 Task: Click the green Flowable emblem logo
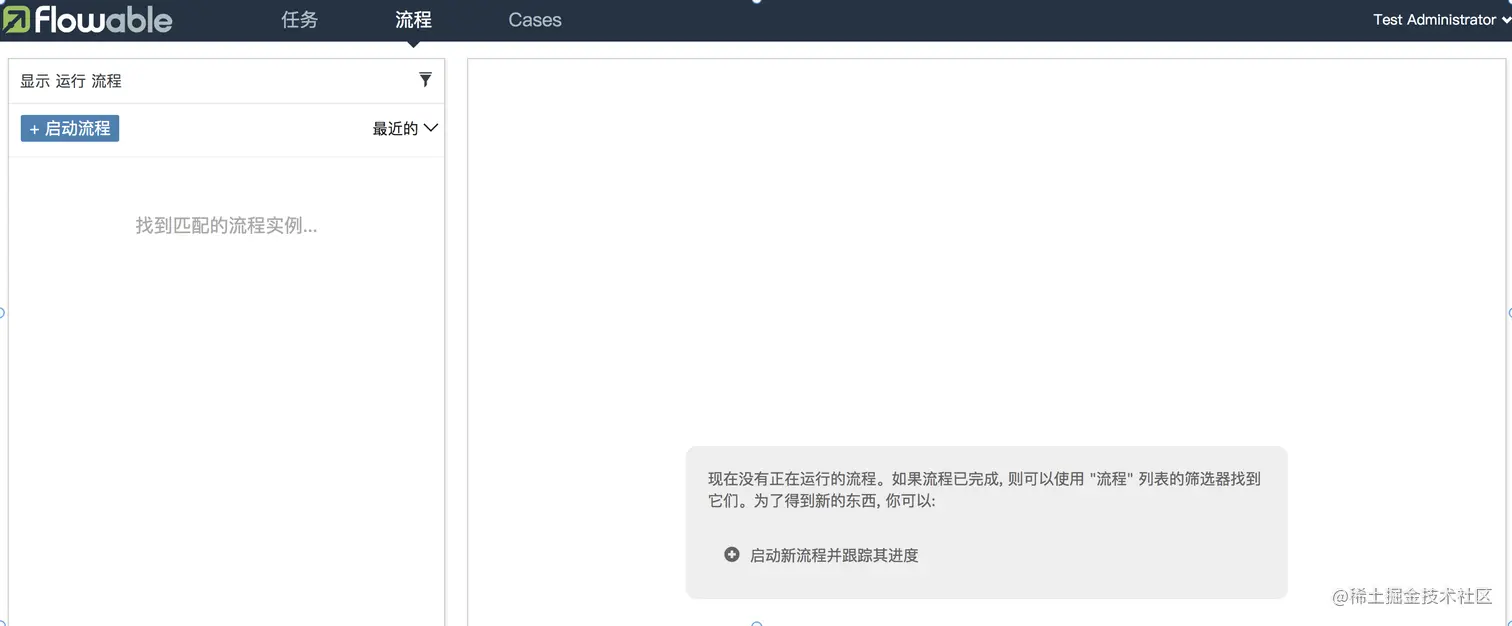tap(17, 18)
